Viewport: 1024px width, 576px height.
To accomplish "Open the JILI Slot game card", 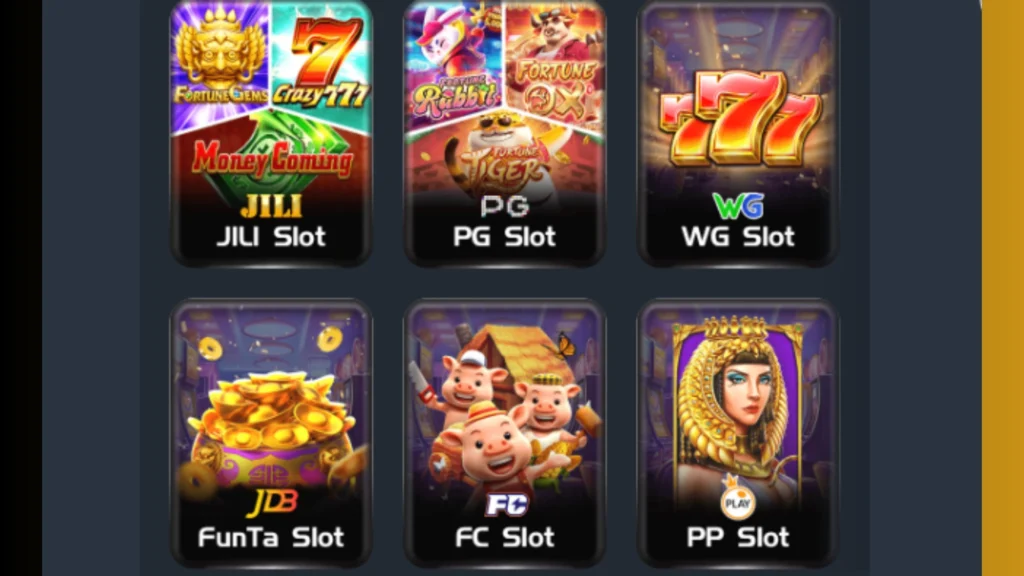I will 271,133.
